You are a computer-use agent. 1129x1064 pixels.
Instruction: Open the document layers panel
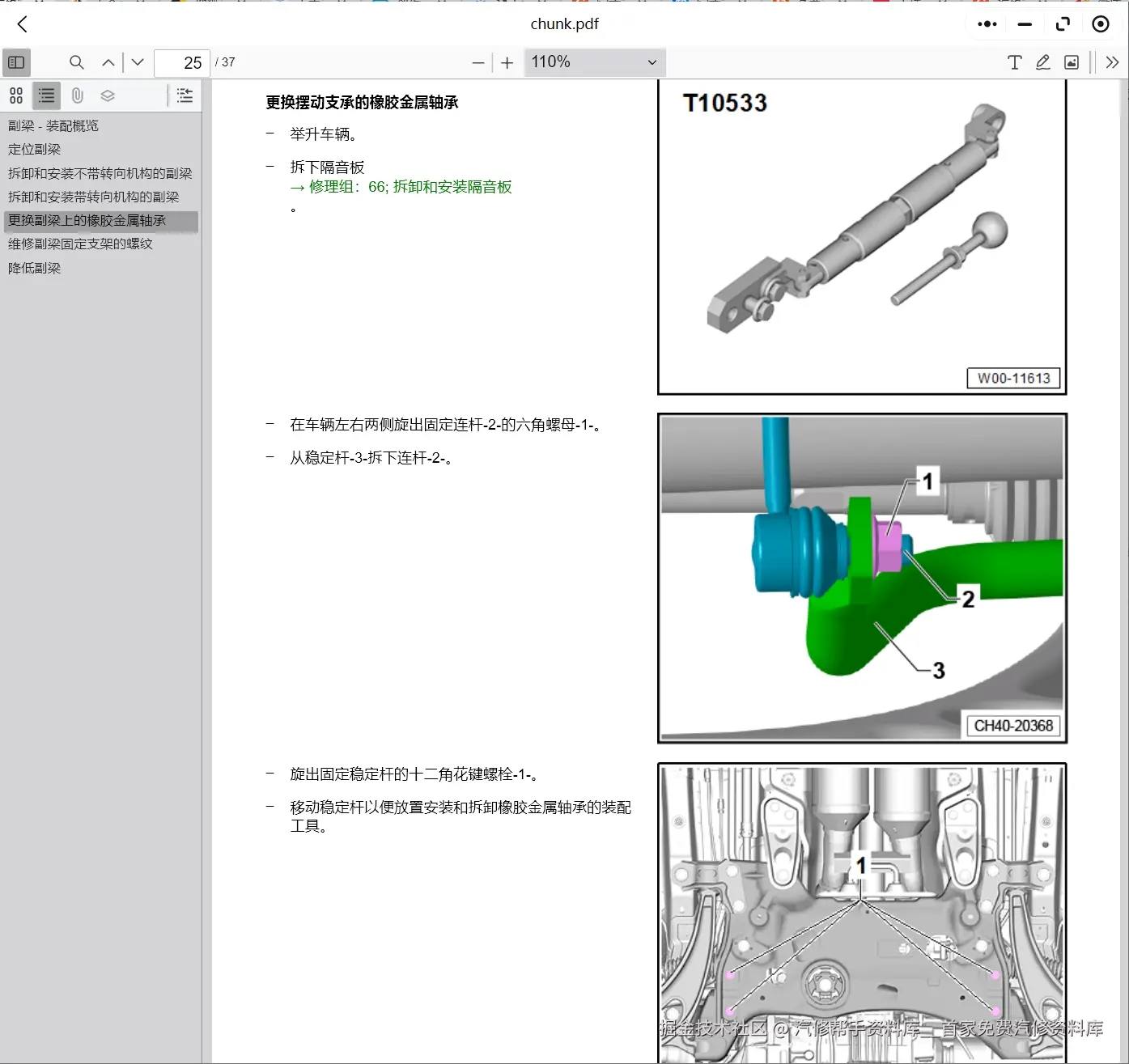click(107, 95)
